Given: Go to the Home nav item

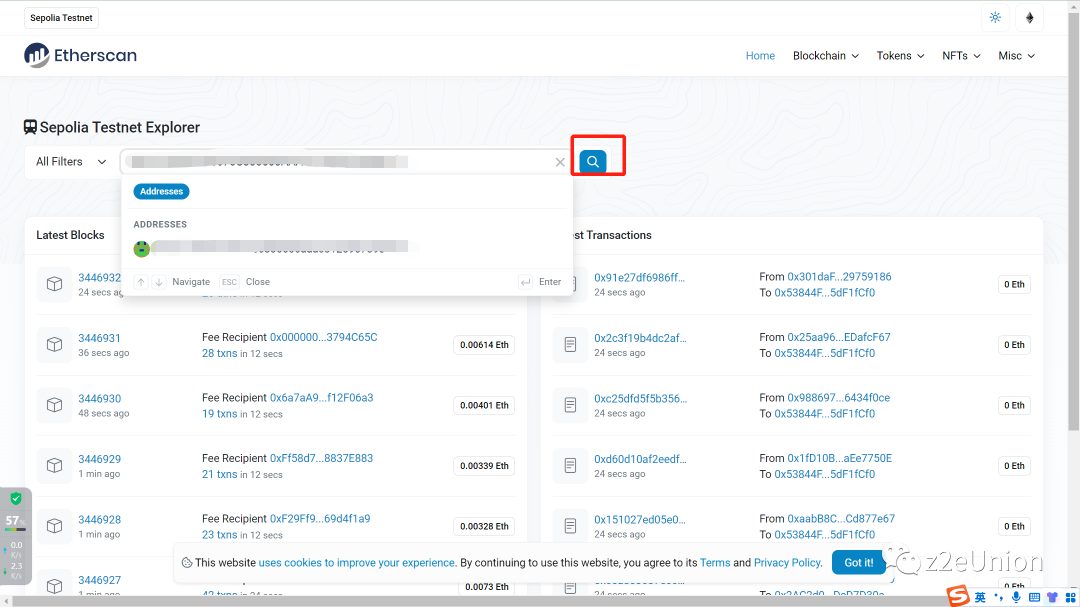Looking at the screenshot, I should [x=760, y=56].
